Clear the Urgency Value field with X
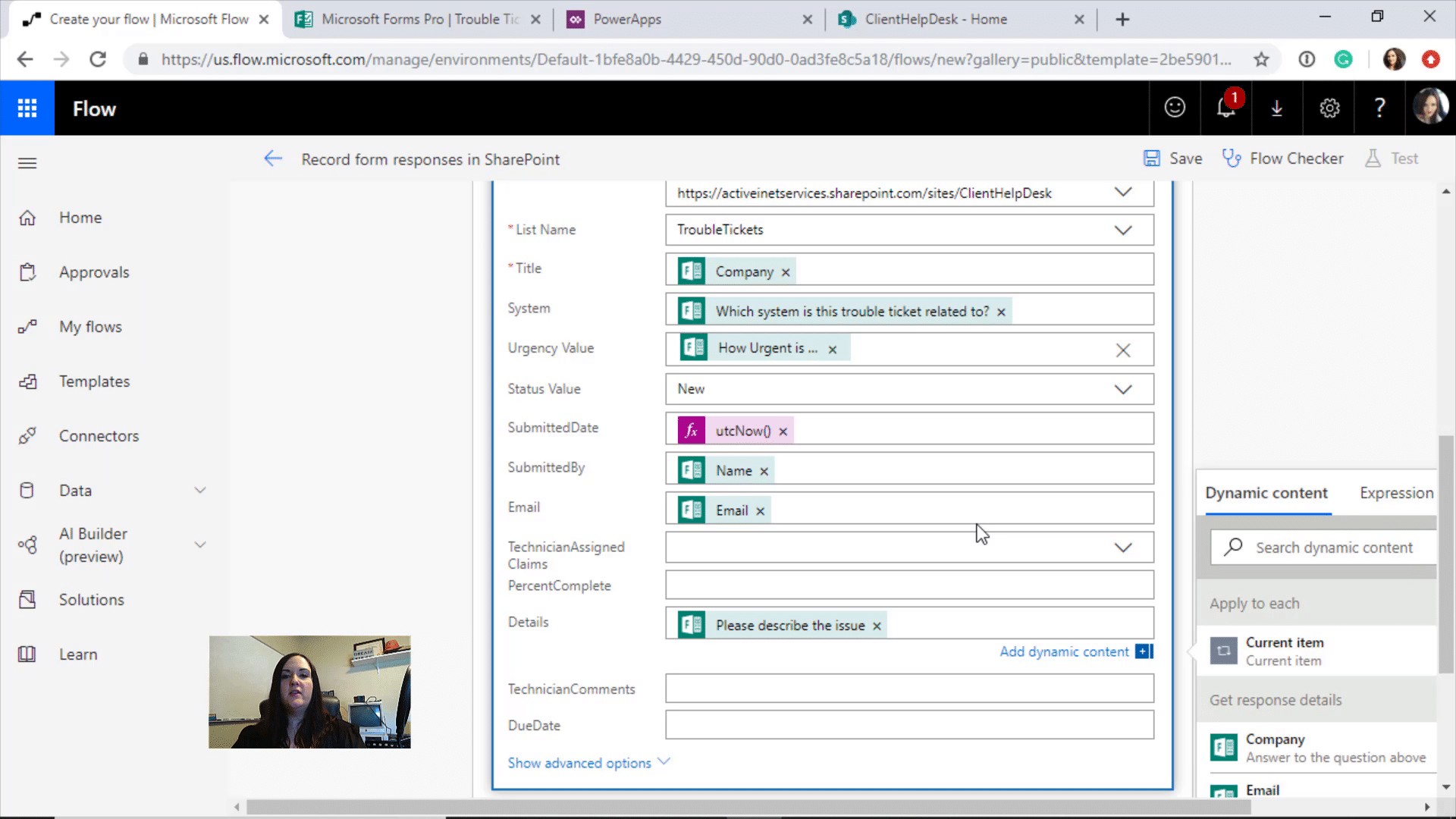This screenshot has height=819, width=1456. coord(1123,350)
